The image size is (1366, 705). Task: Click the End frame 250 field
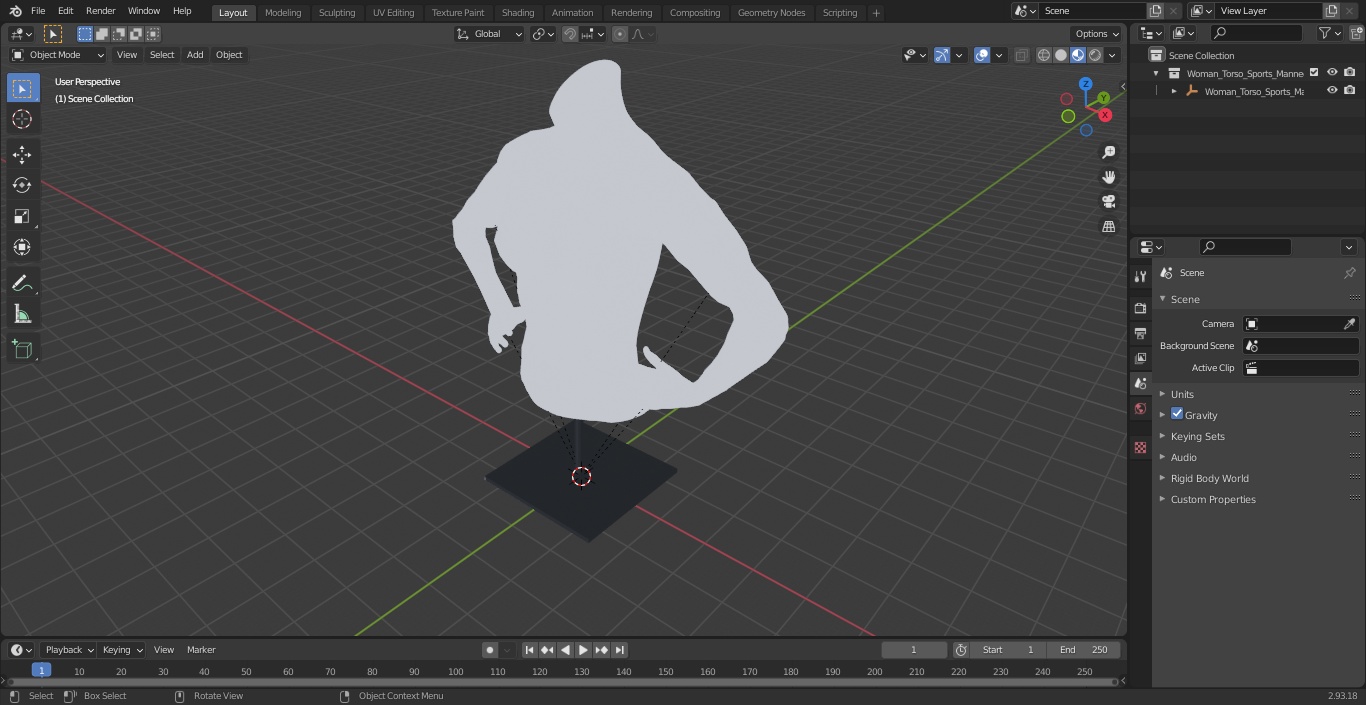pos(1084,650)
